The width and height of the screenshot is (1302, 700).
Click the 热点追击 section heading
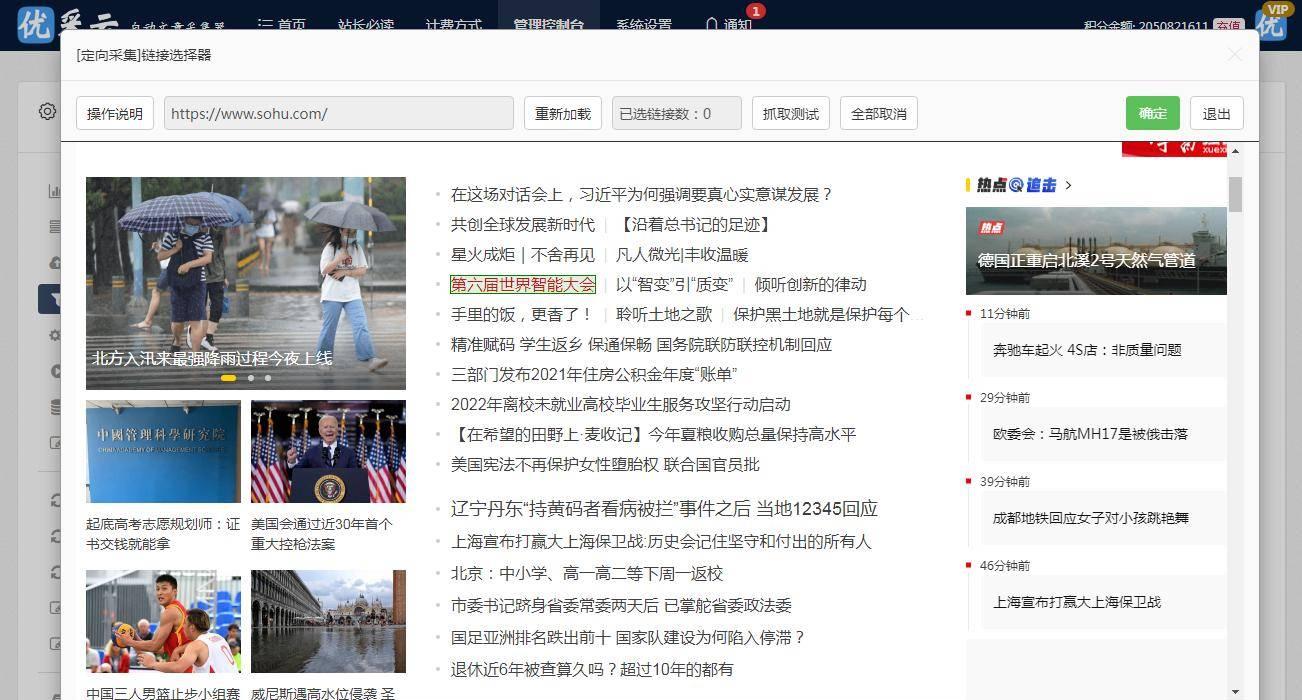(1016, 185)
